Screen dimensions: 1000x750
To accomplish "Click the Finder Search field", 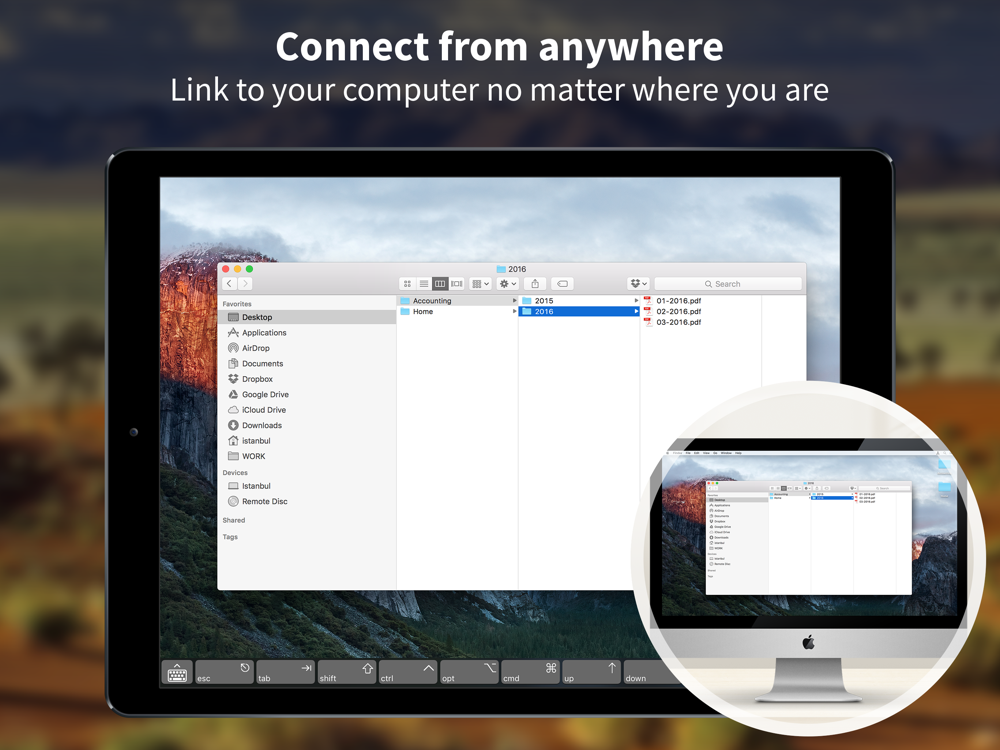I will 728,284.
